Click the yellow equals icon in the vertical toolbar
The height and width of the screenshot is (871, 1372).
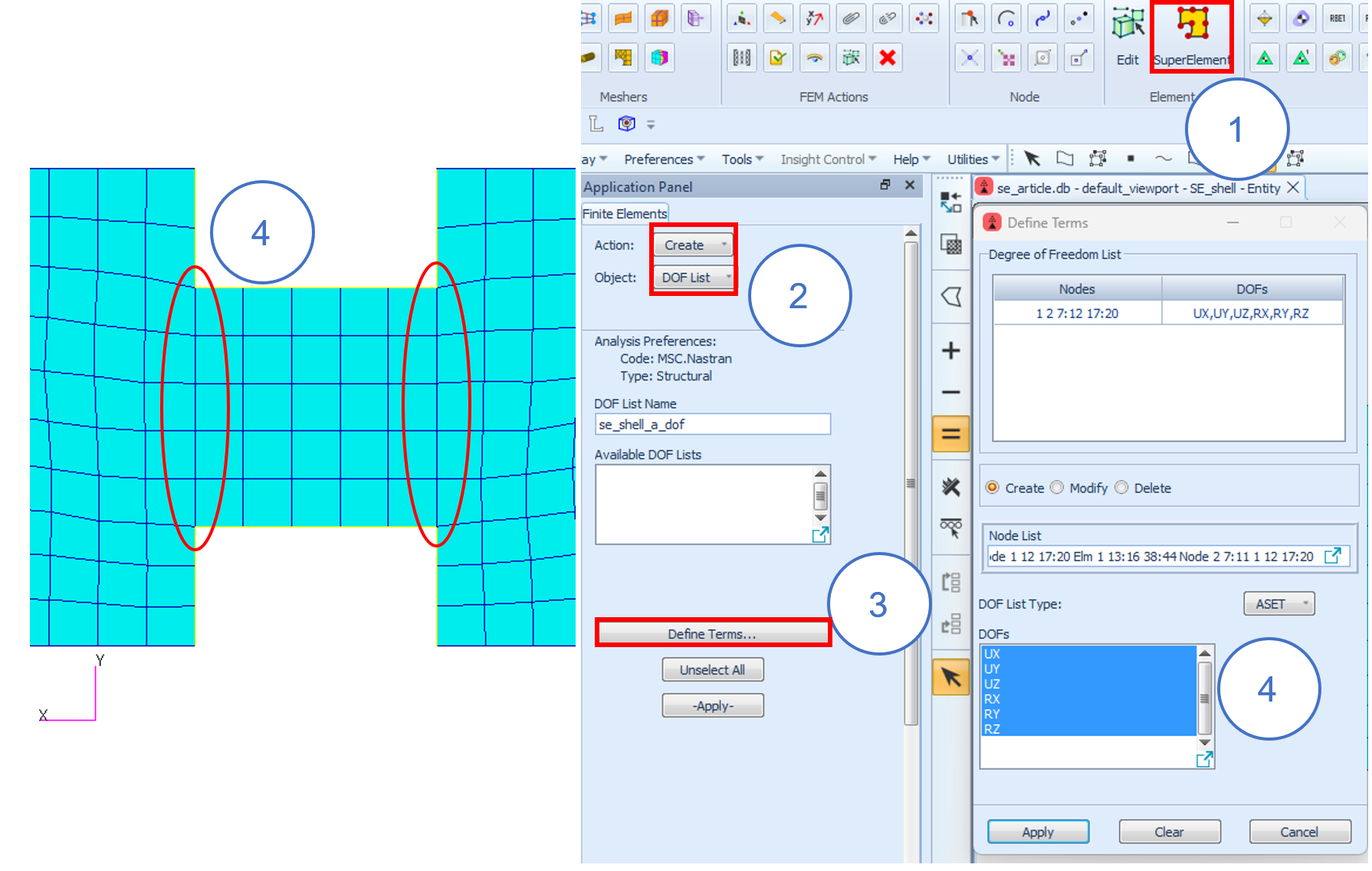[950, 434]
